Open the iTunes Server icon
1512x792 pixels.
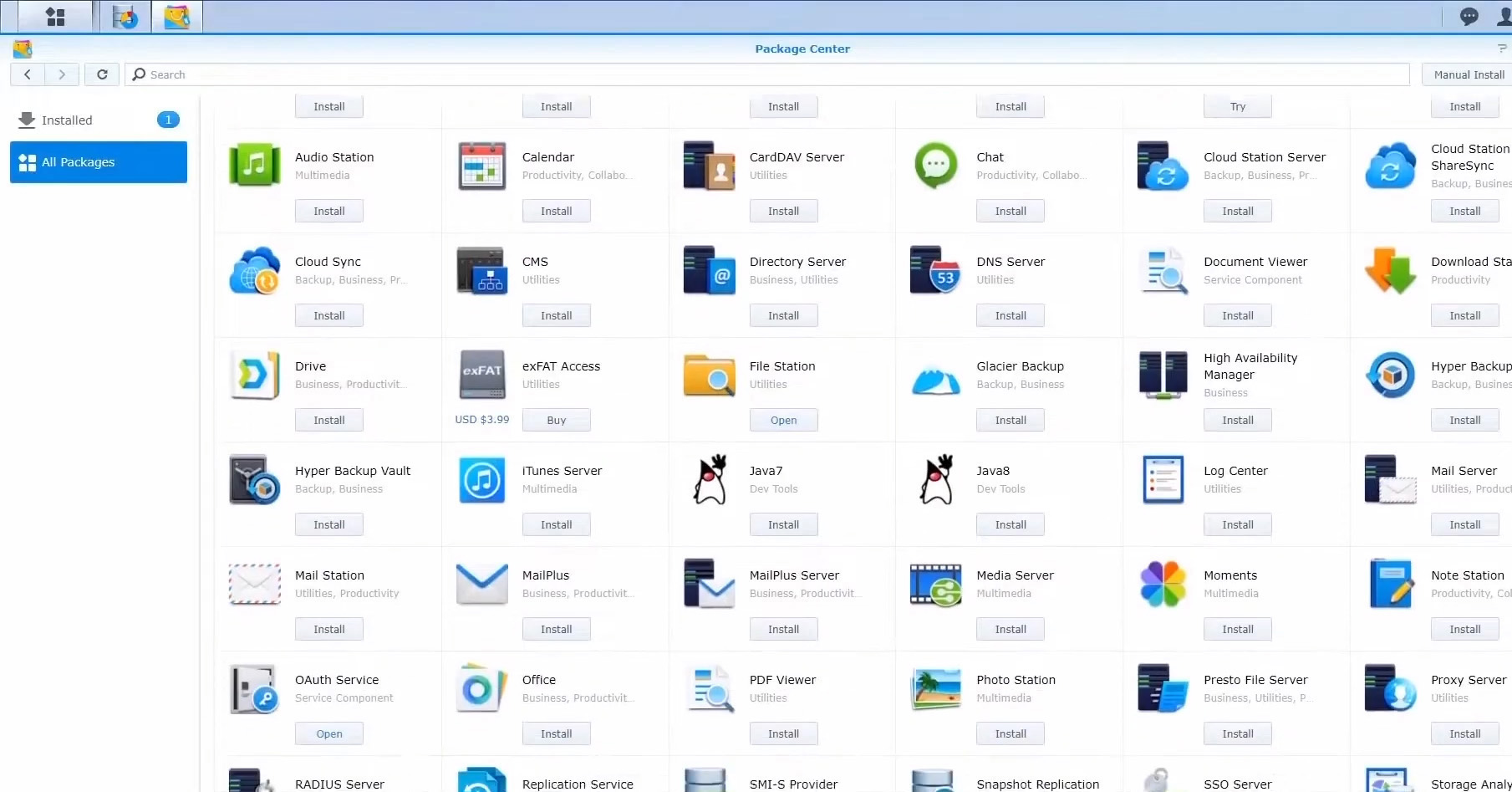482,479
